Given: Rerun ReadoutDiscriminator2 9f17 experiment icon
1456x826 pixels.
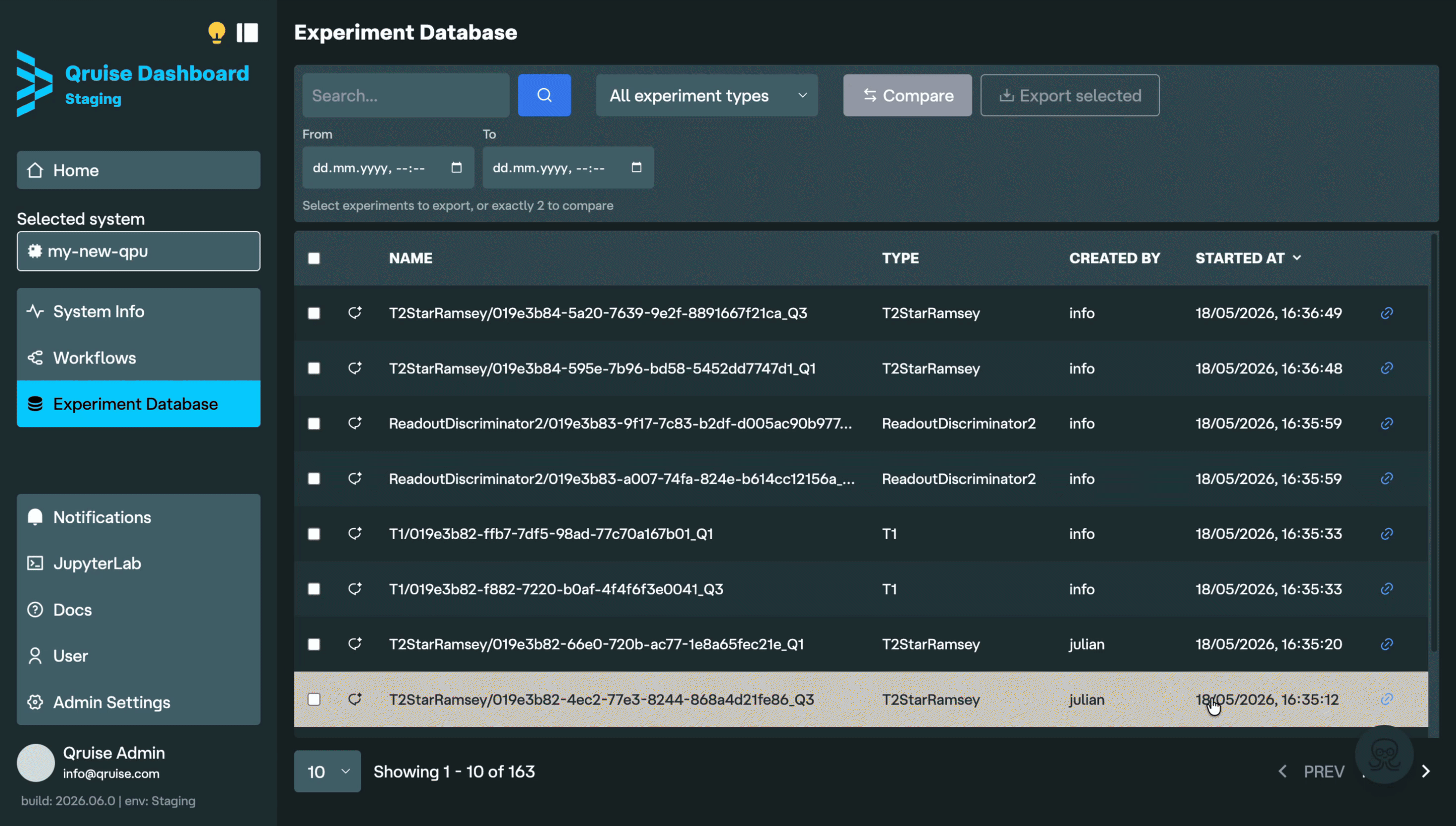Looking at the screenshot, I should [x=355, y=423].
